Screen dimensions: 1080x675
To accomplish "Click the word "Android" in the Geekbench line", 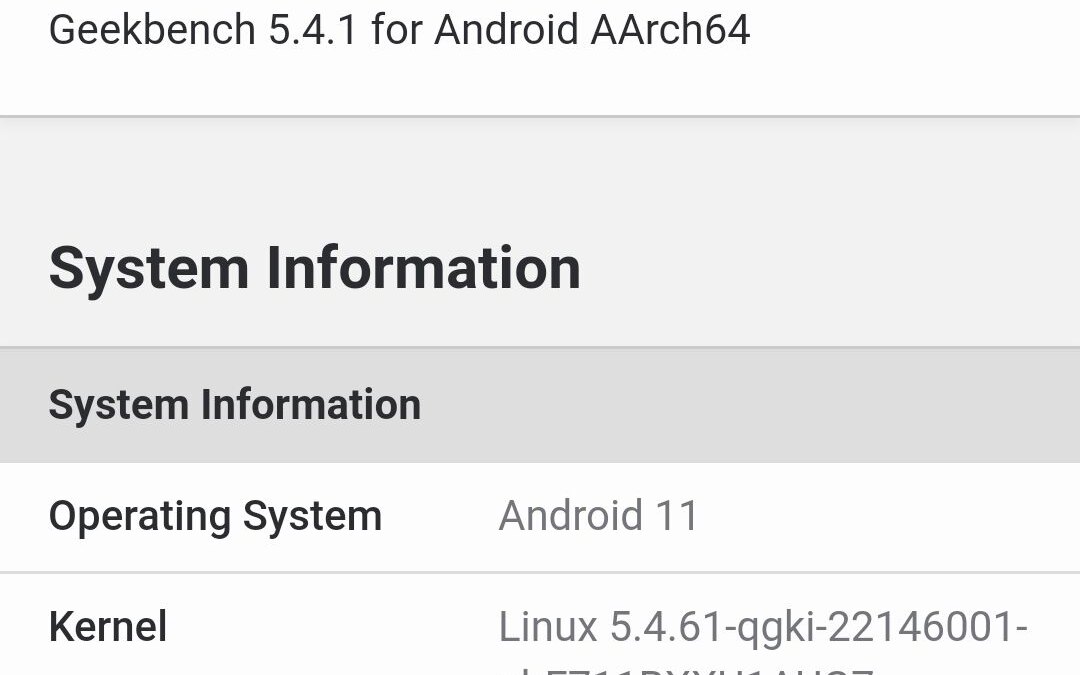I will tap(506, 30).
